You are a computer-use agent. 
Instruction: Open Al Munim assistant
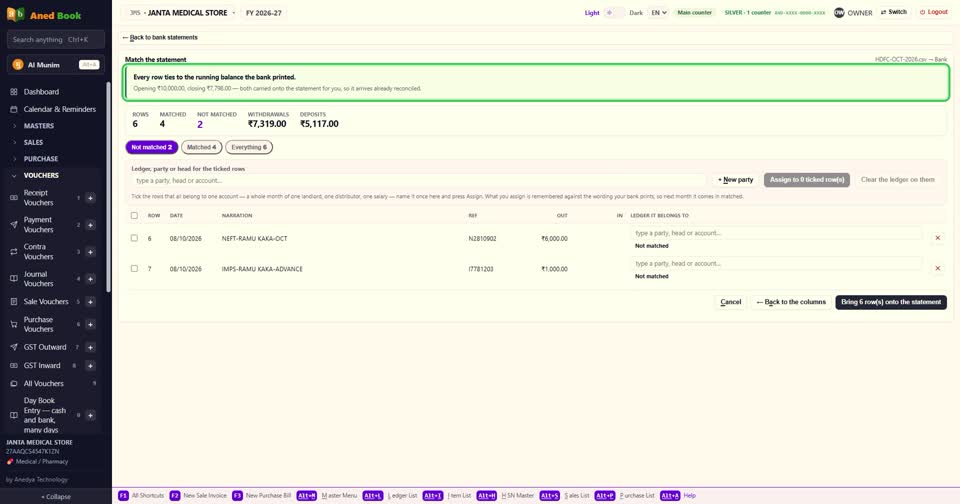pos(56,64)
